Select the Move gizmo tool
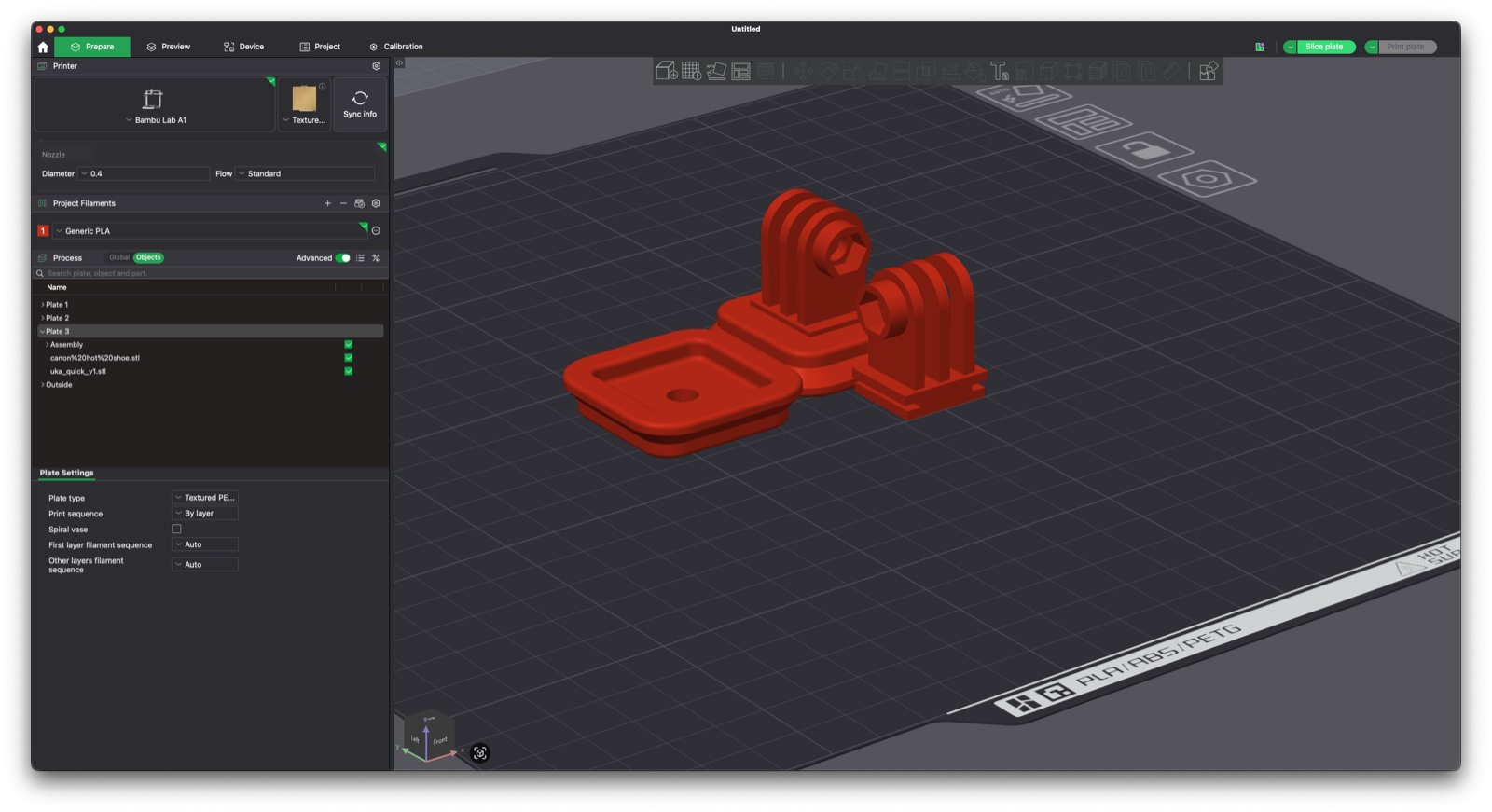 click(x=804, y=71)
